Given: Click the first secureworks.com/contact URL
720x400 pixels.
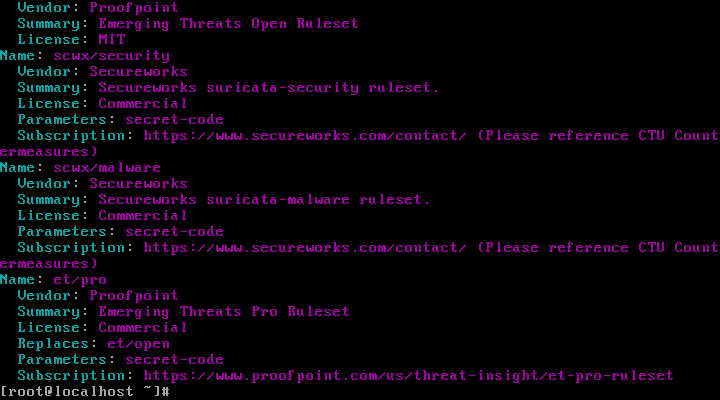Looking at the screenshot, I should coord(305,136).
